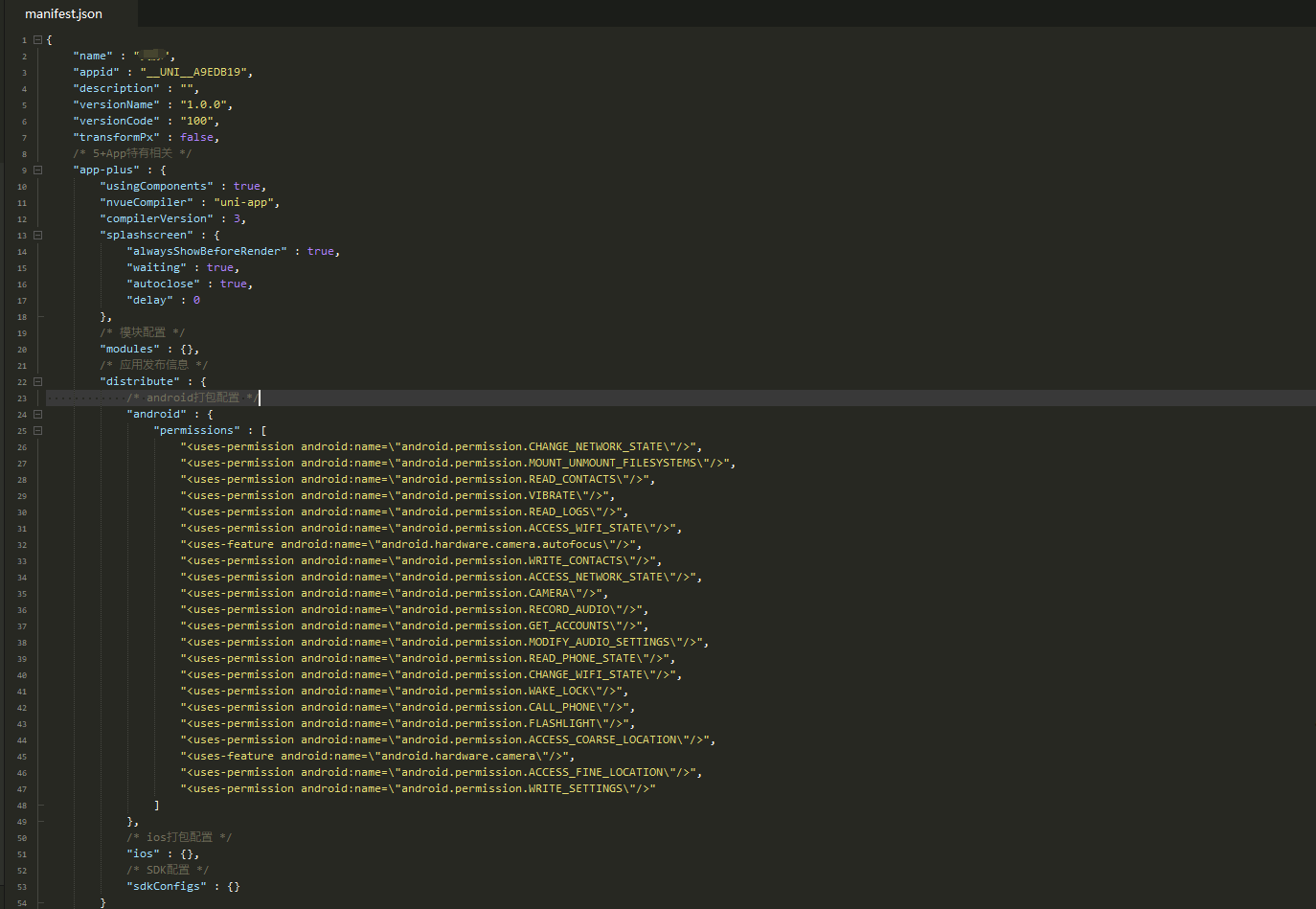This screenshot has width=1316, height=909.
Task: Click the "appid" key
Action: click(x=97, y=72)
